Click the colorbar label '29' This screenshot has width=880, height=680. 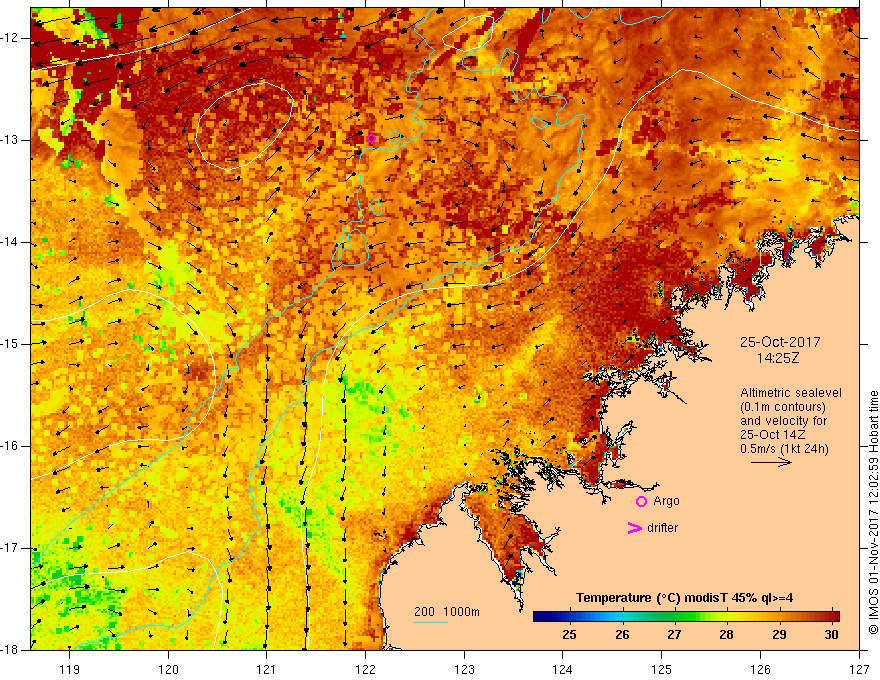tap(779, 635)
